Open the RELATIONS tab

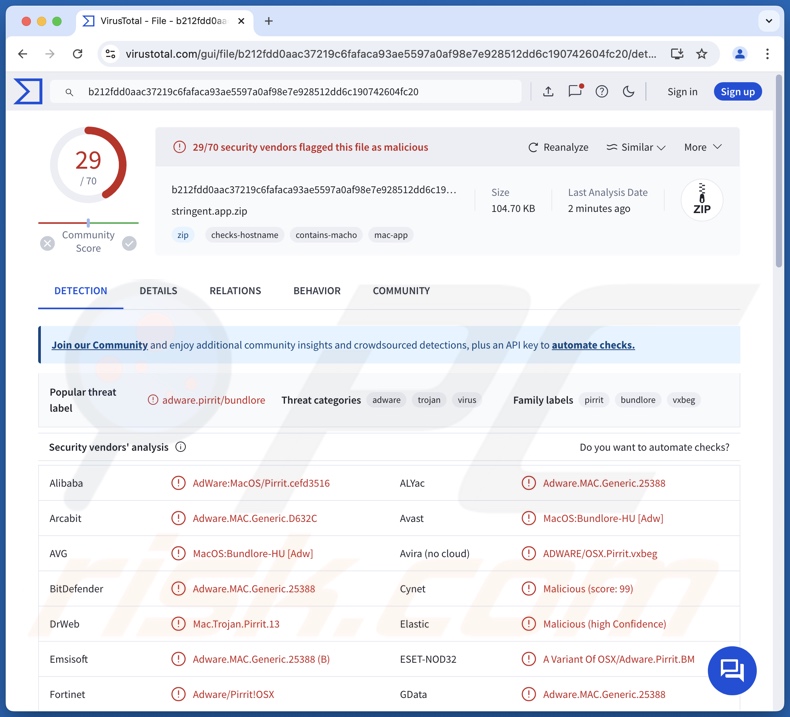click(235, 291)
